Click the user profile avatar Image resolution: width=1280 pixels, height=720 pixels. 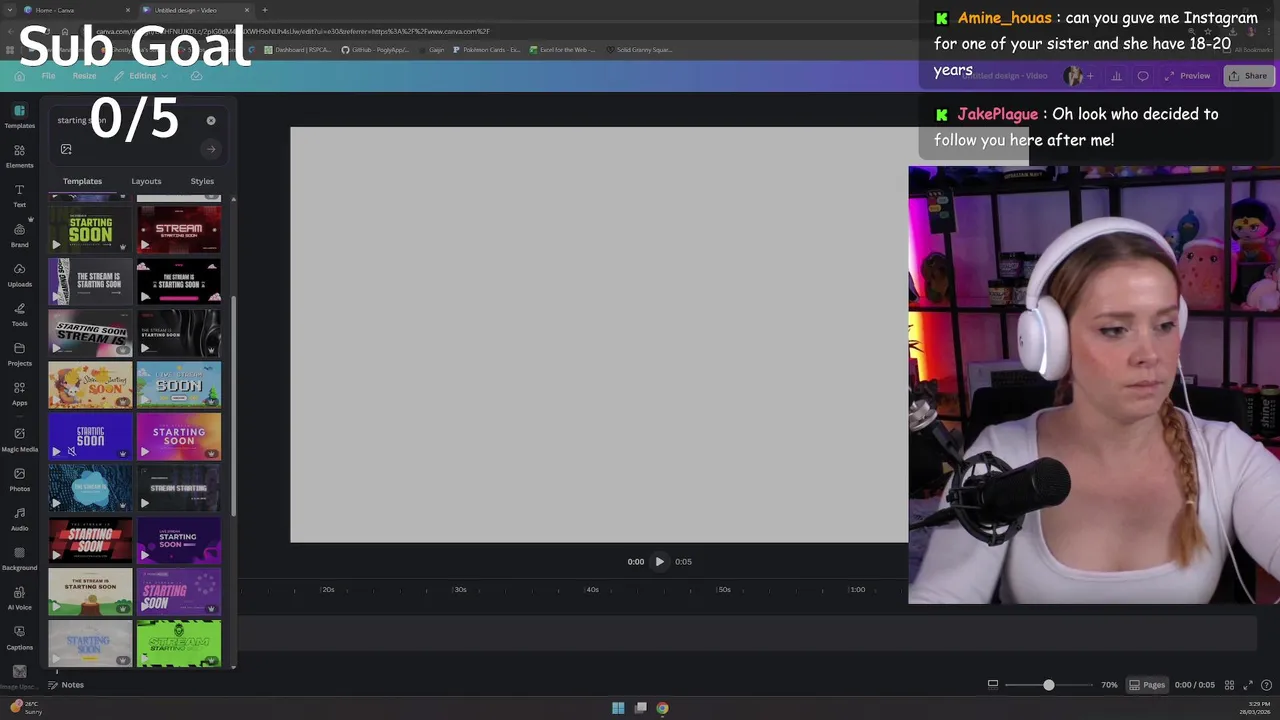(x=1074, y=76)
